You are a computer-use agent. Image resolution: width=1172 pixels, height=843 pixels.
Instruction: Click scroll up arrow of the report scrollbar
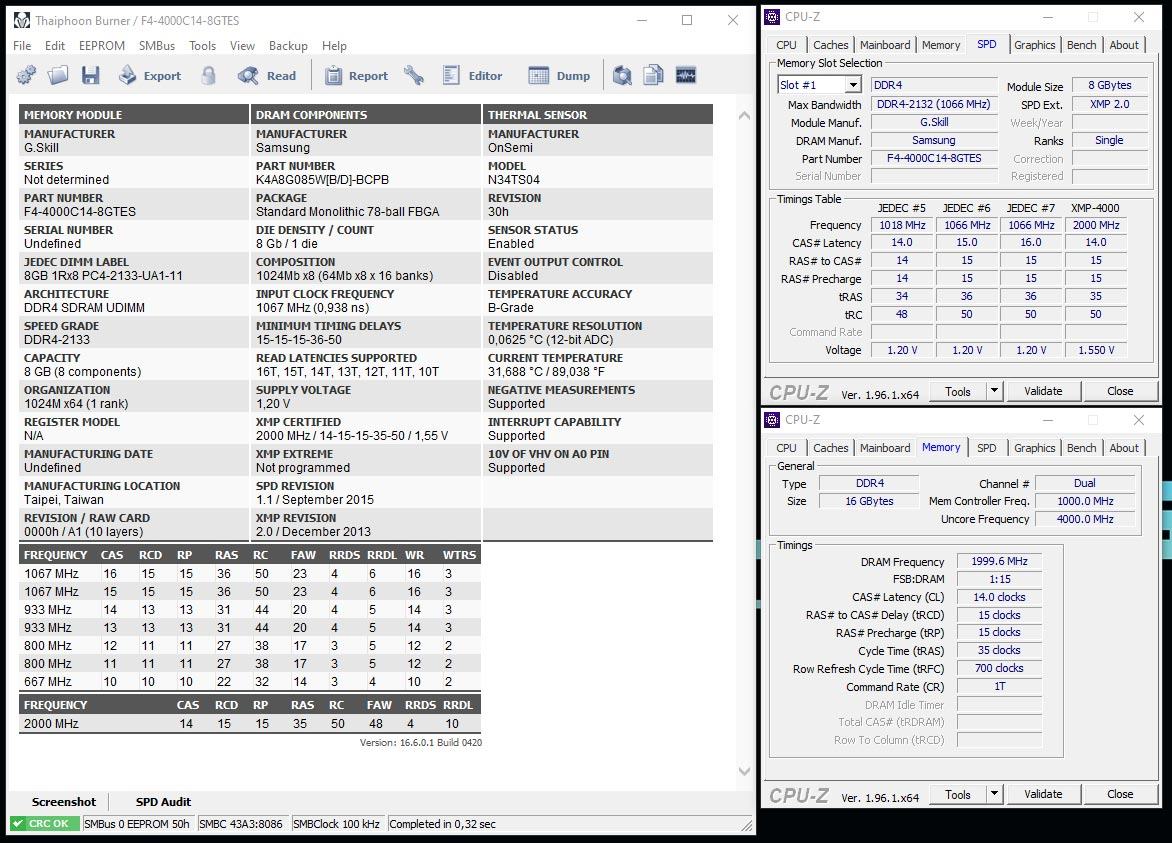pos(744,115)
